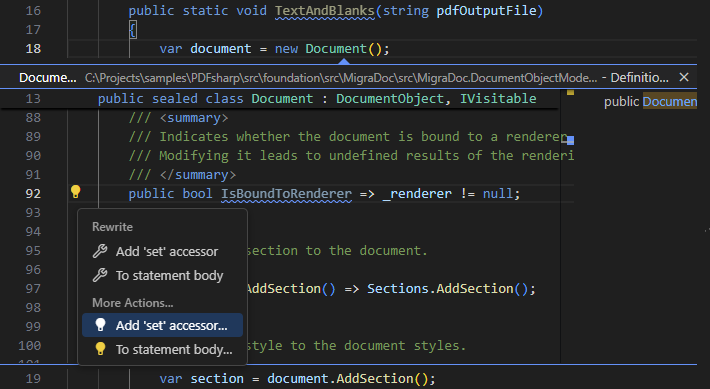Choose To statement body... under More Actions
Screen dimensions: 710x389
click(163, 349)
